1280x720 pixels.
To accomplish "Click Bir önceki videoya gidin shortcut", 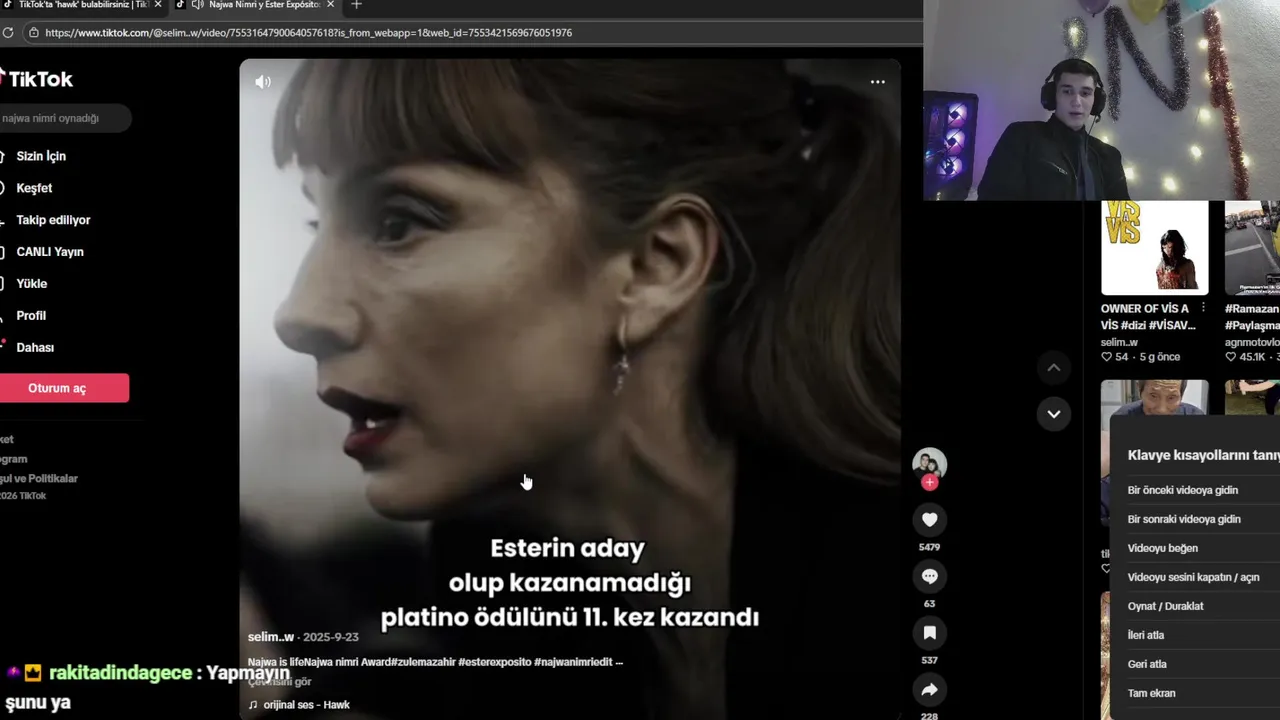I will click(1183, 490).
